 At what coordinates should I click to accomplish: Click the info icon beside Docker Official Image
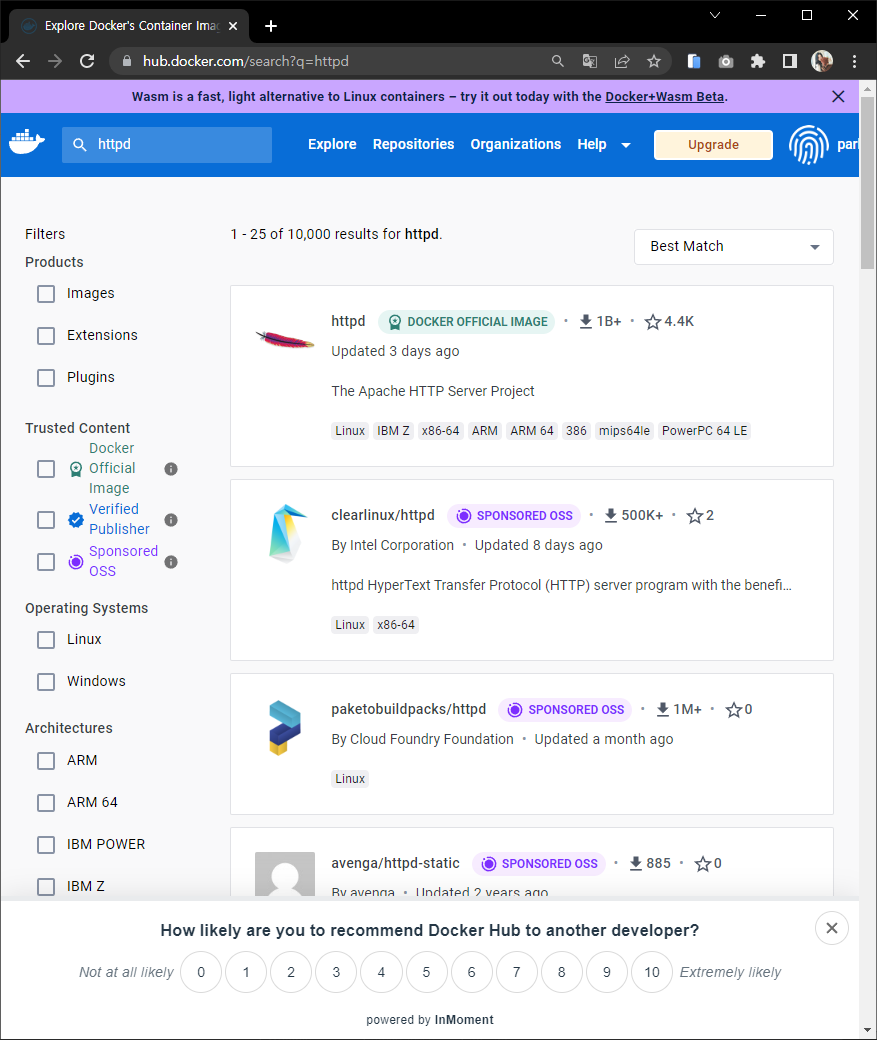pos(170,469)
